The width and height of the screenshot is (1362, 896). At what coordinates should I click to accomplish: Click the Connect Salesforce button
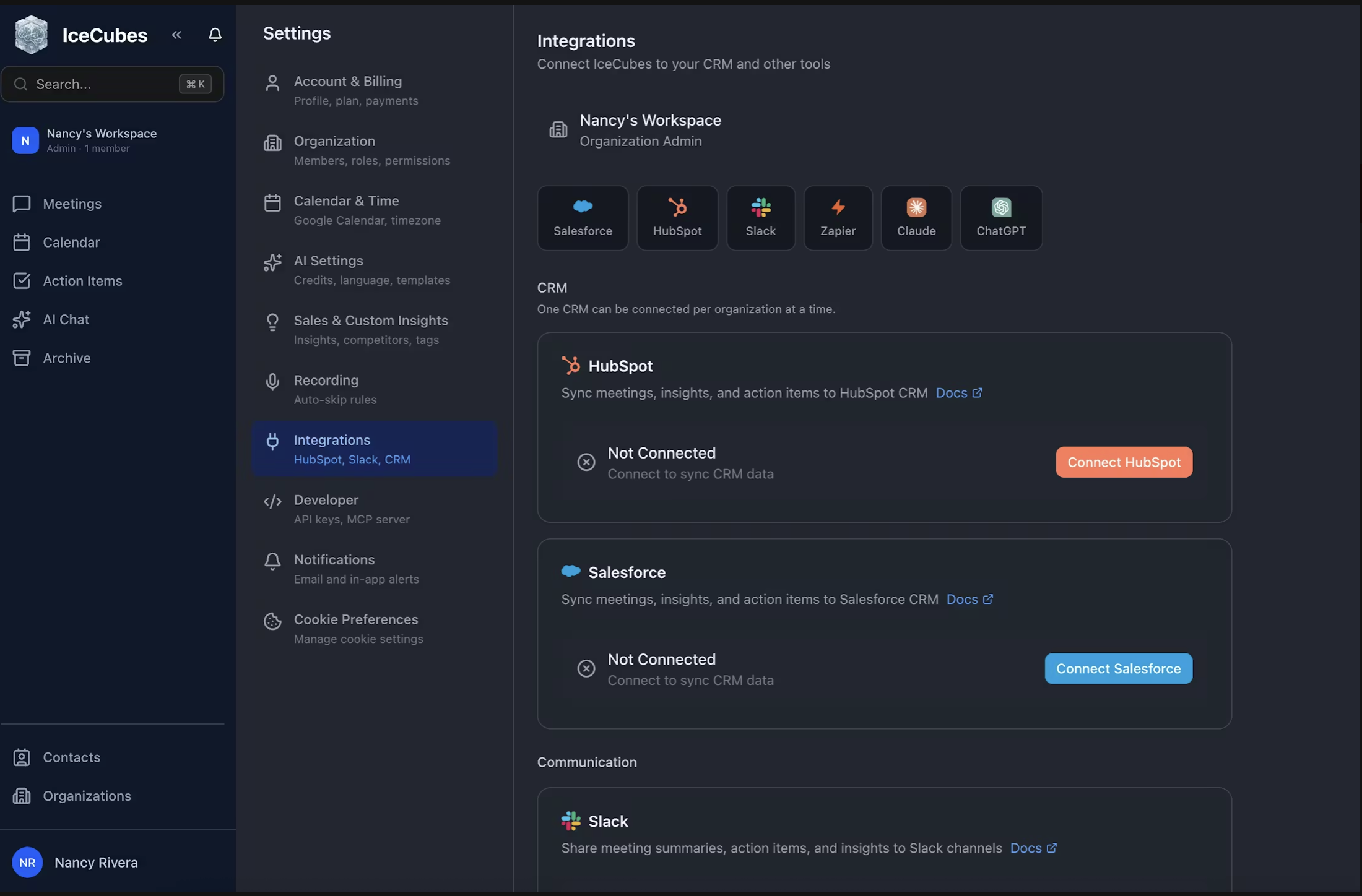[1118, 668]
